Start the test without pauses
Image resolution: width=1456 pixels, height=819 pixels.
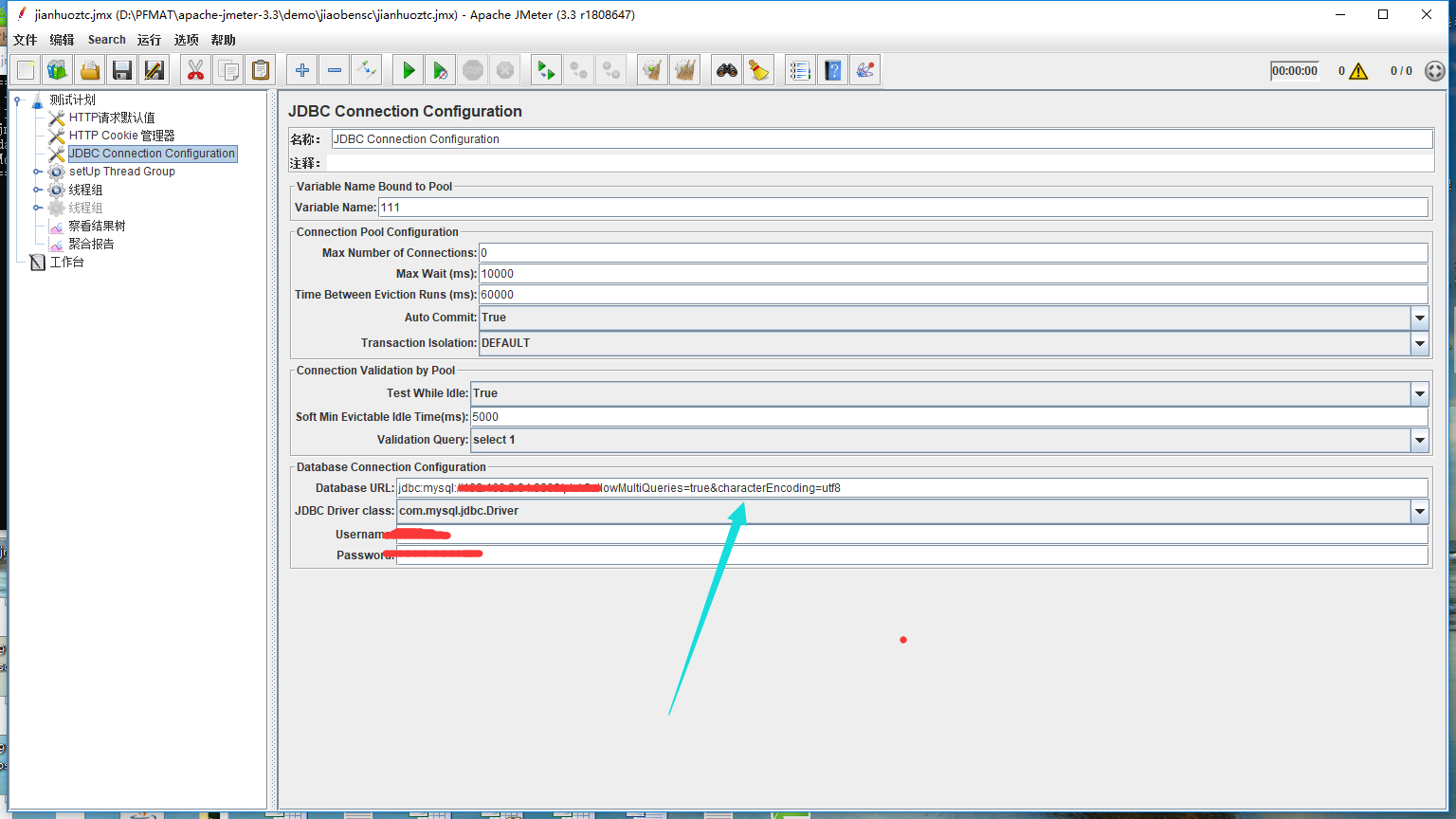441,70
